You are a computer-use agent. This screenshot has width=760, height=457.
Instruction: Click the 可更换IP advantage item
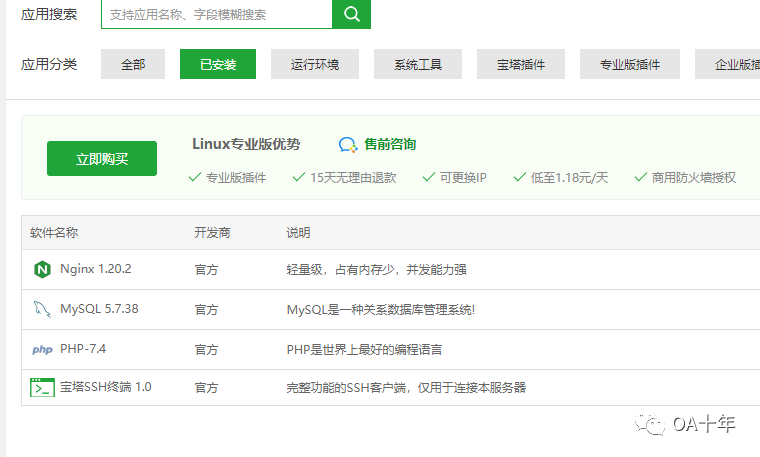coord(455,177)
